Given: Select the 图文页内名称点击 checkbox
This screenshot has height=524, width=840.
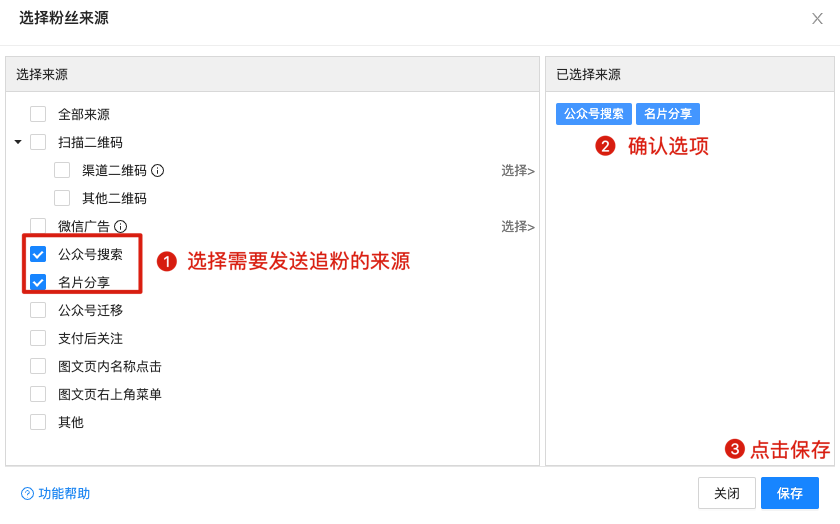Looking at the screenshot, I should tap(38, 366).
